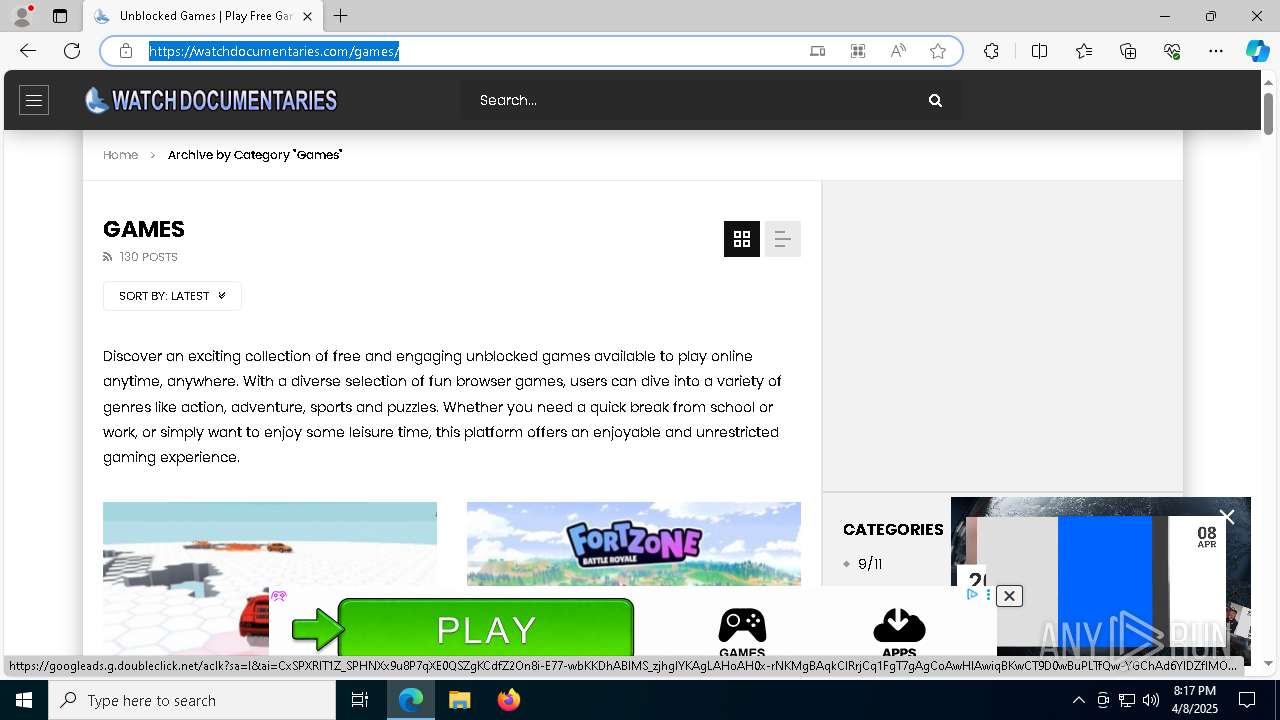Close the floating video popup
The width and height of the screenshot is (1280, 720).
(x=1227, y=517)
